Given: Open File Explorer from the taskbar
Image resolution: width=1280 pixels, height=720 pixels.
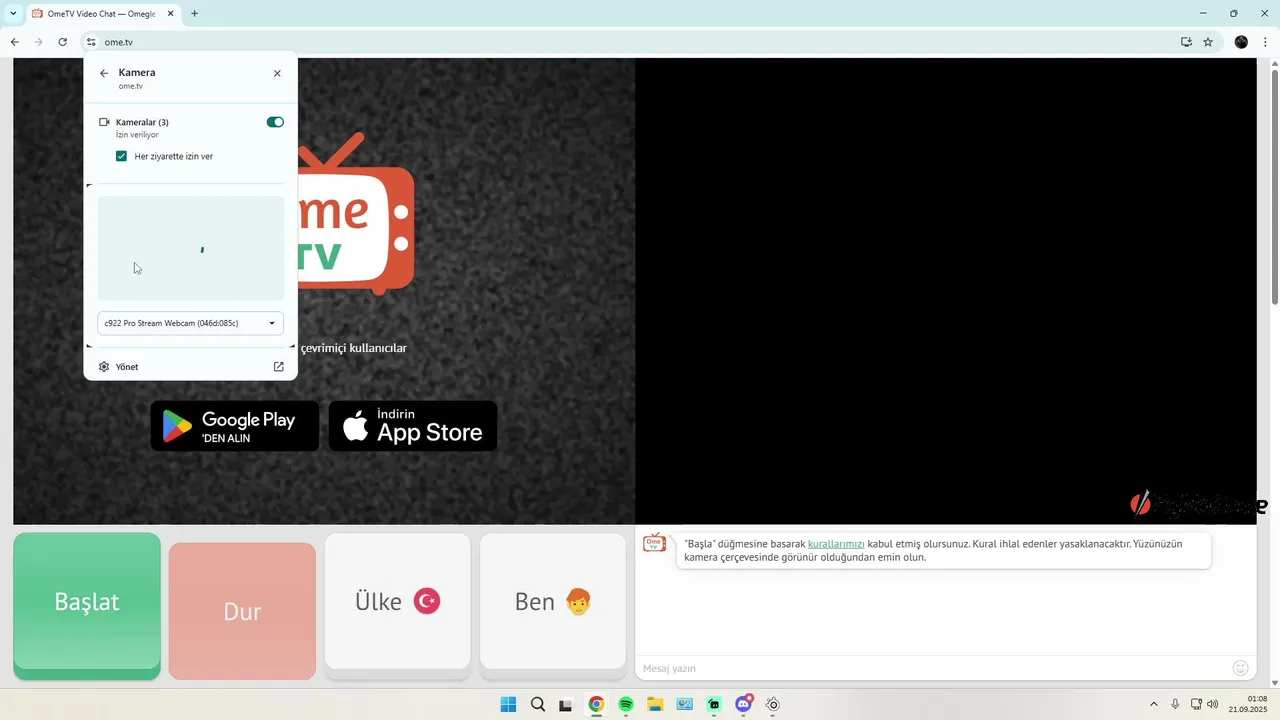Looking at the screenshot, I should (x=655, y=704).
